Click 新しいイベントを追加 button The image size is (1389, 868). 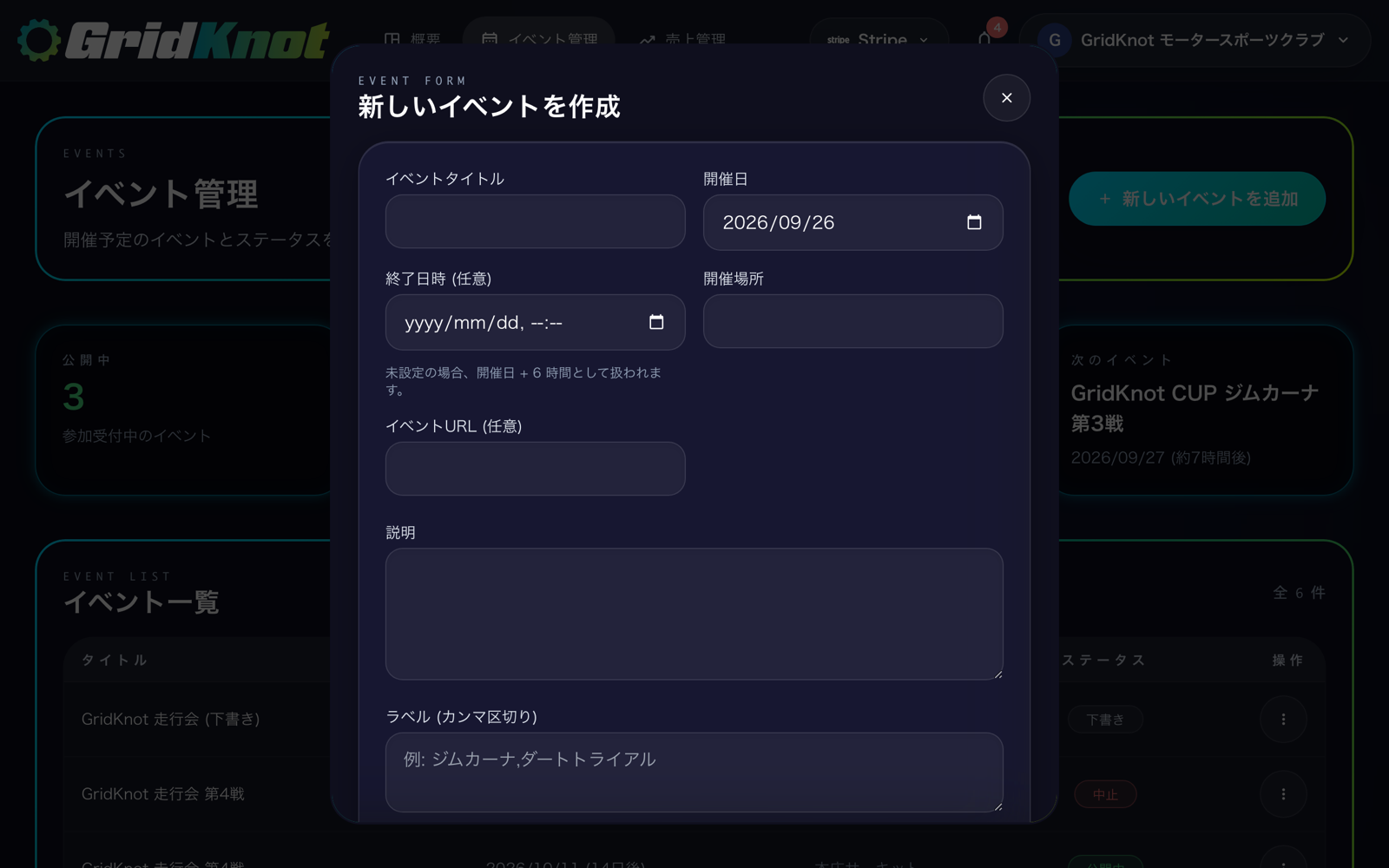(x=1197, y=199)
